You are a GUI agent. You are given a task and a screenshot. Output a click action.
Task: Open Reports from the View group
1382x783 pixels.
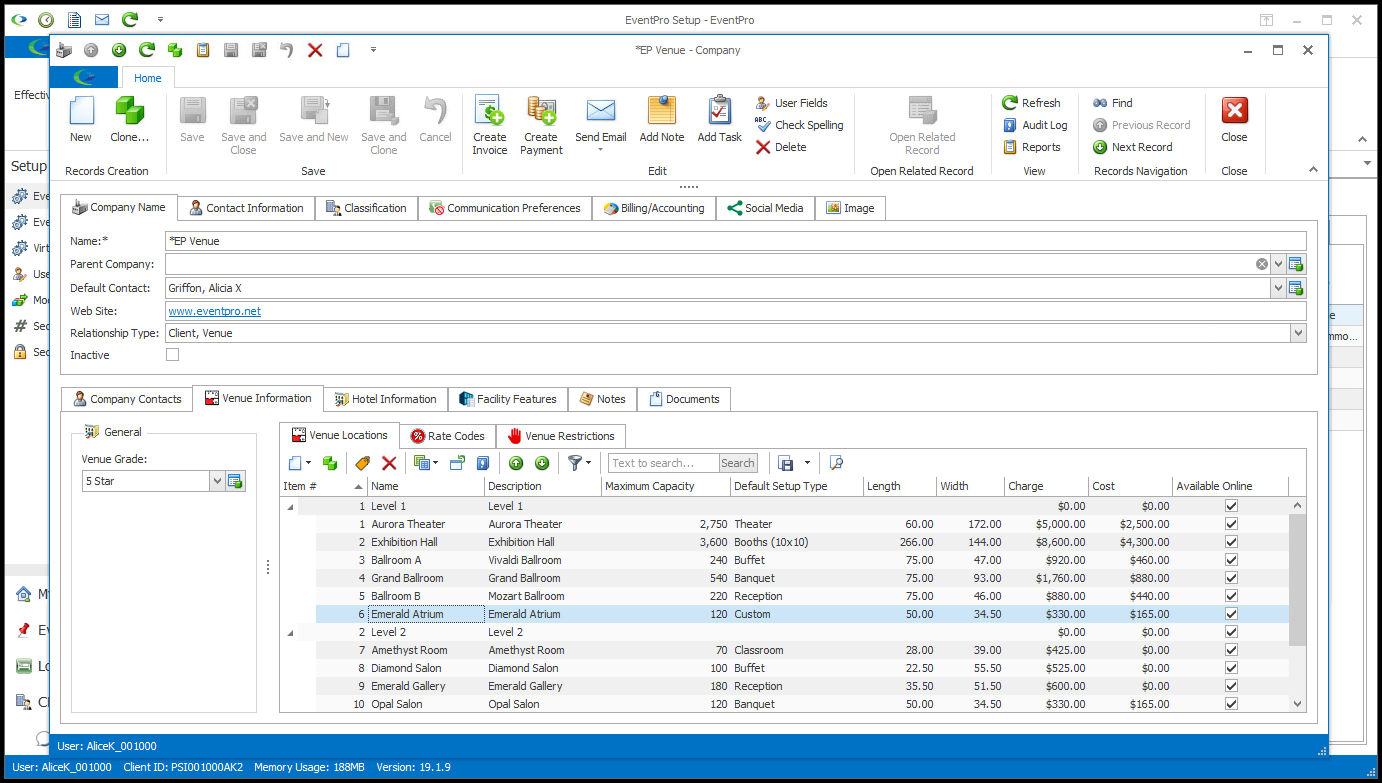point(1031,147)
